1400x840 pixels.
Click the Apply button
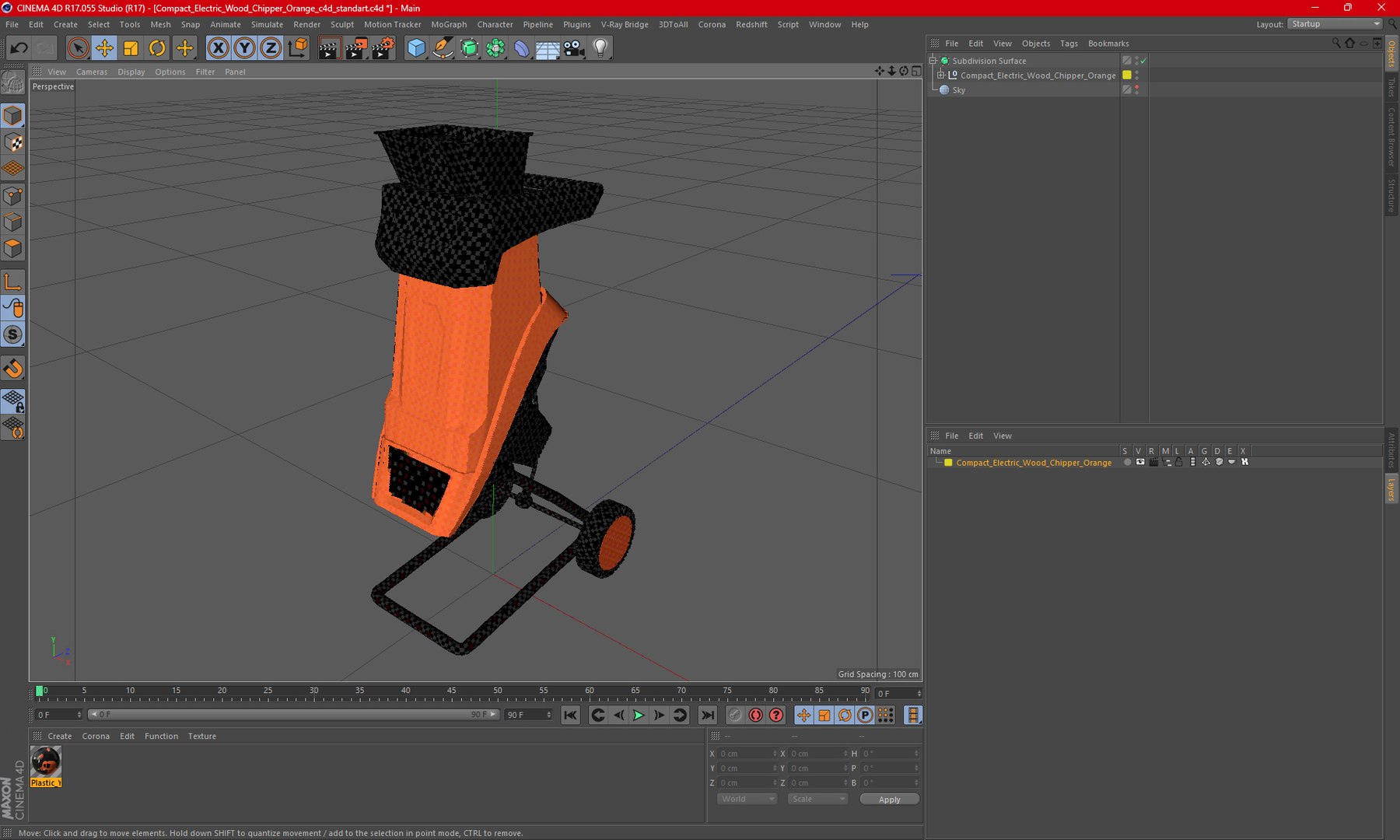click(x=889, y=799)
